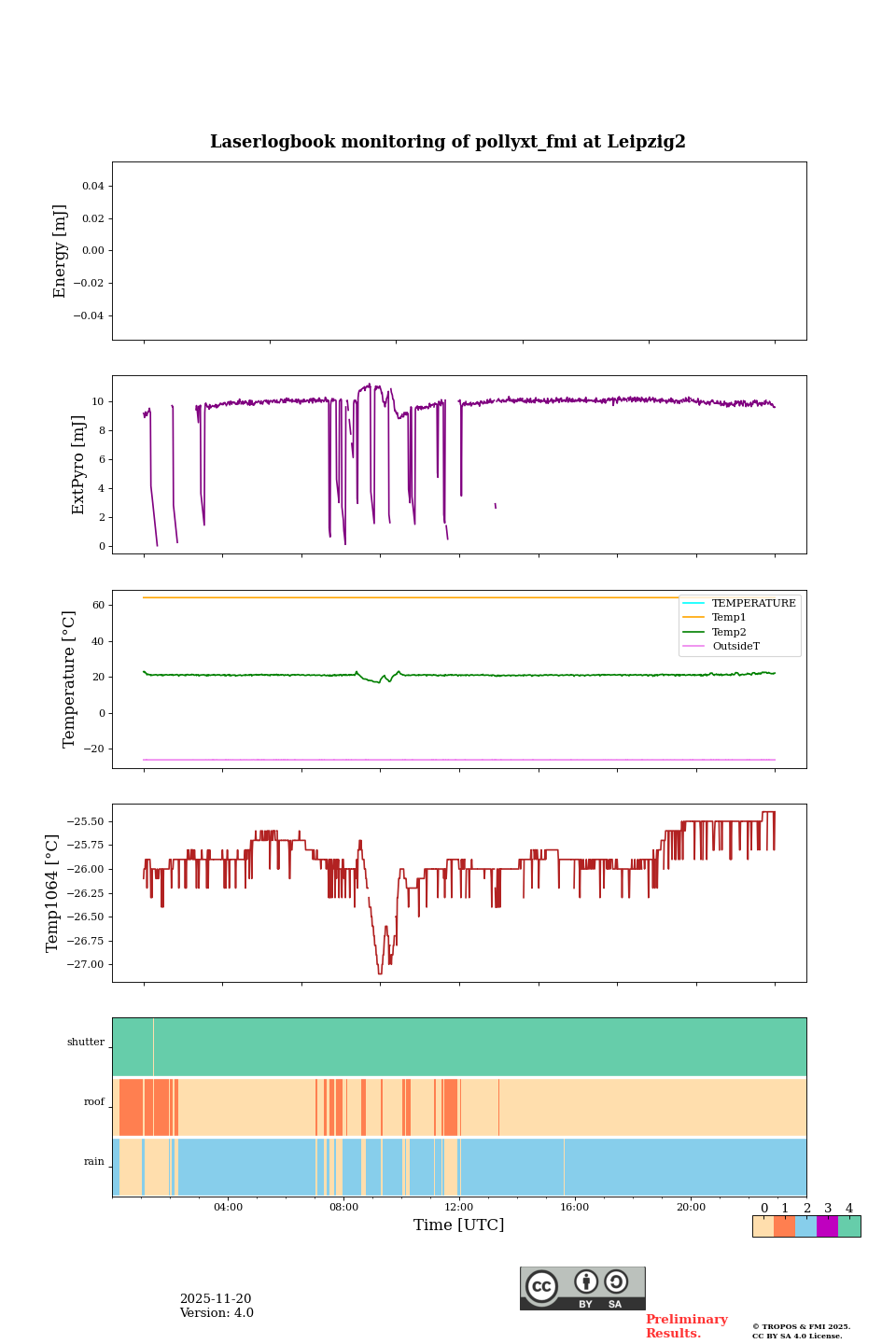Pick the magenta swatch for status 3

tap(827, 1226)
